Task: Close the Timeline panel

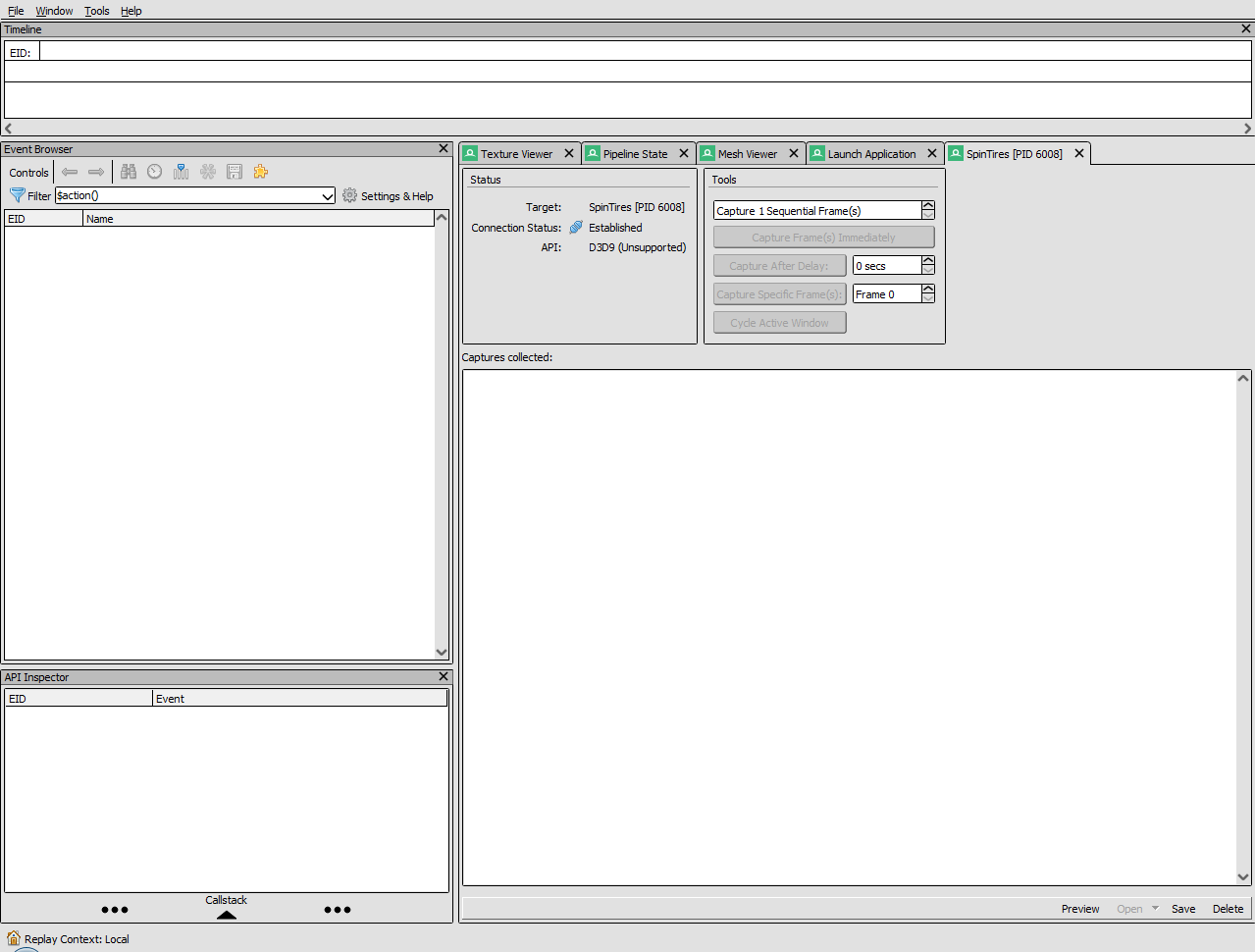Action: 1246,28
